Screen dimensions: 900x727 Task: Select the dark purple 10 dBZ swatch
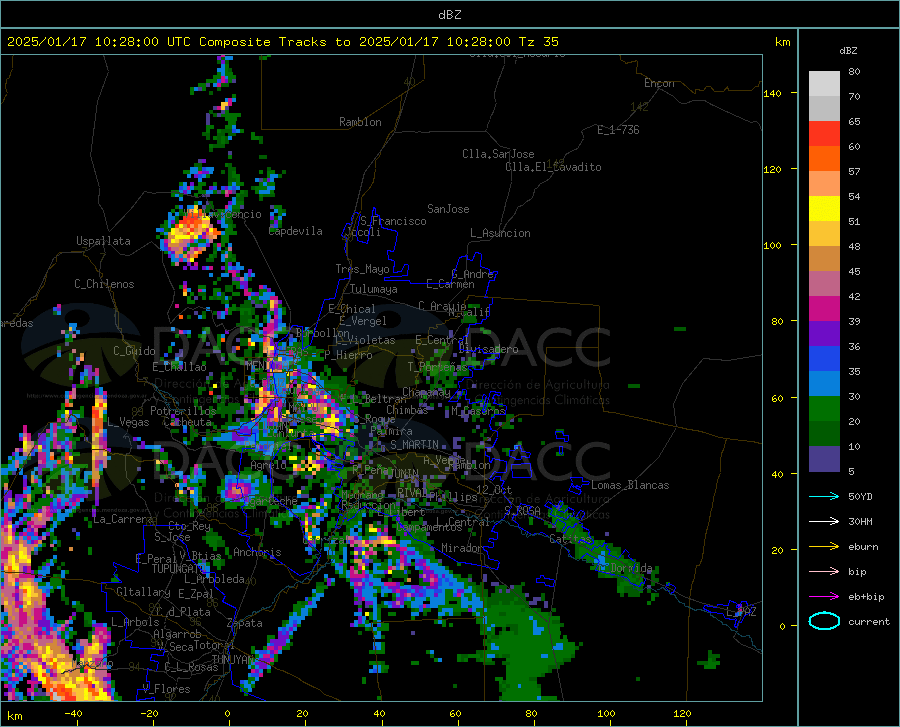824,459
